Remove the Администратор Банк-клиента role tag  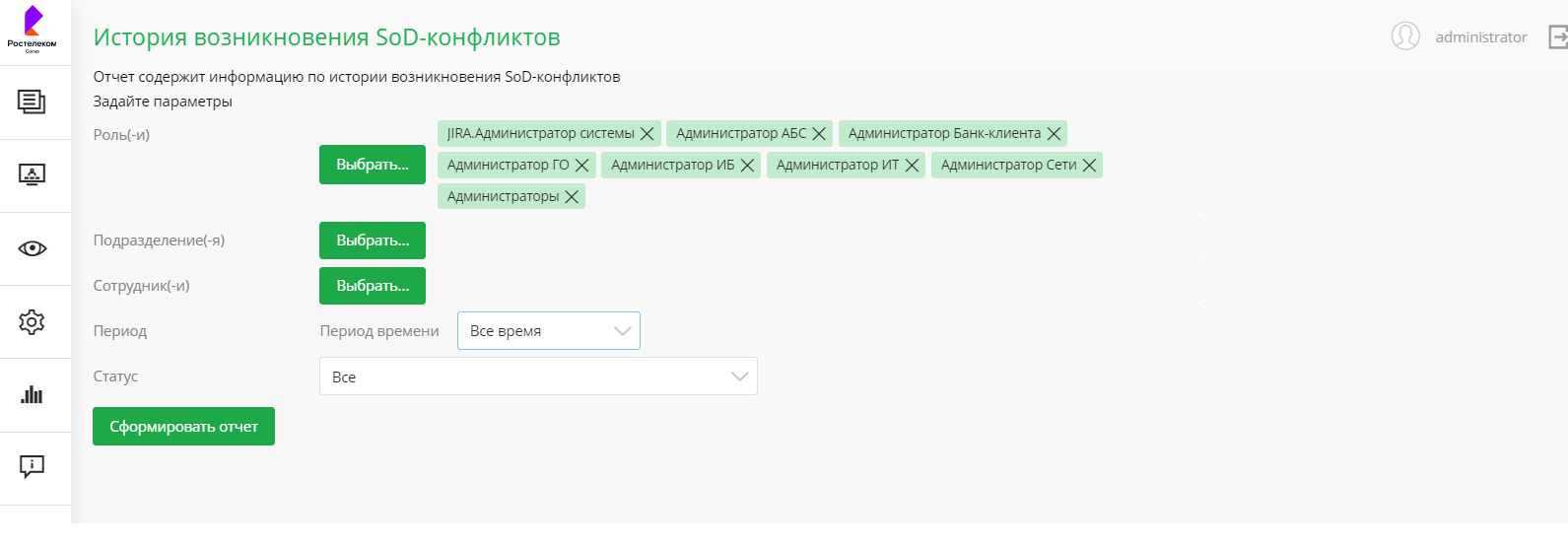coord(1054,134)
